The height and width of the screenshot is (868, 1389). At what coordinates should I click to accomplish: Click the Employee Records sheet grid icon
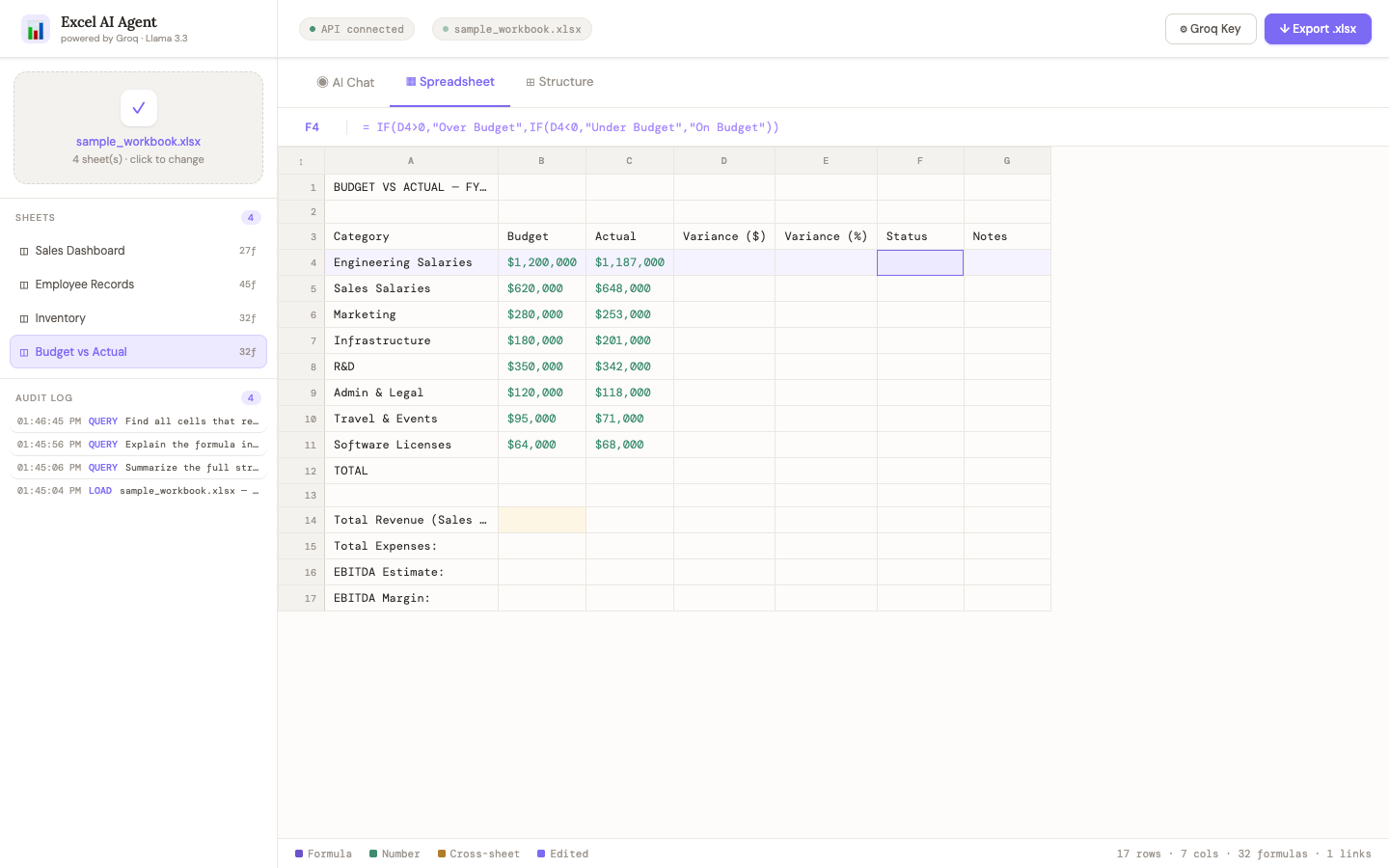click(x=24, y=285)
